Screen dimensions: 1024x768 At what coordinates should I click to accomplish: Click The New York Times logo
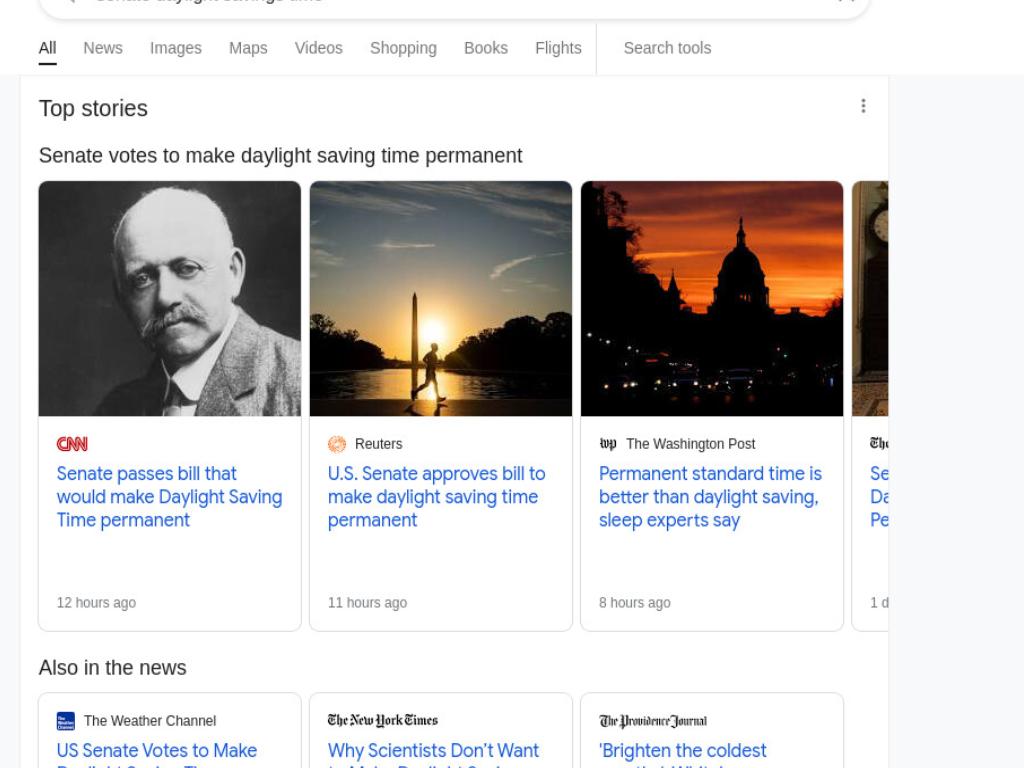(383, 720)
